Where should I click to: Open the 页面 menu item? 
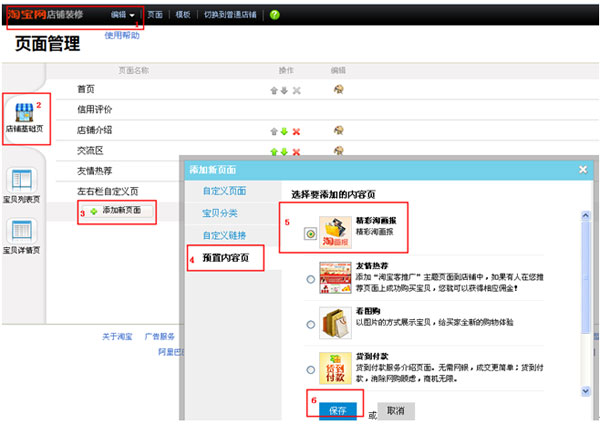(x=155, y=15)
